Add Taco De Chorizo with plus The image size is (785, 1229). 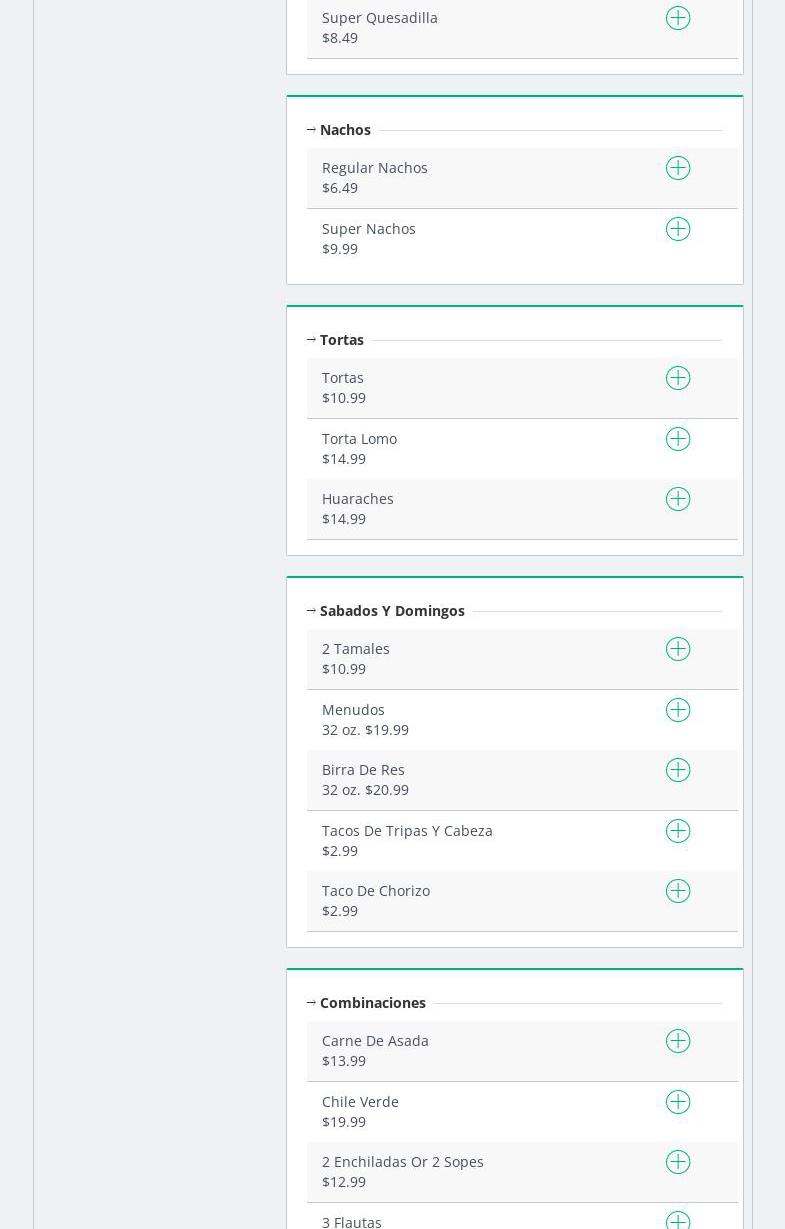[678, 892]
